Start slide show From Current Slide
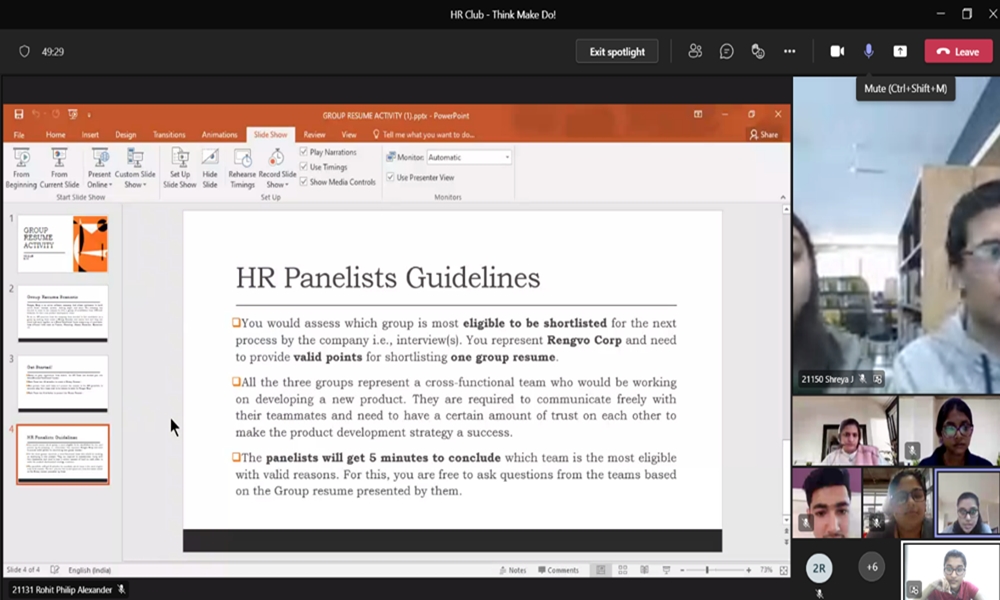Viewport: 1000px width, 600px height. click(59, 168)
